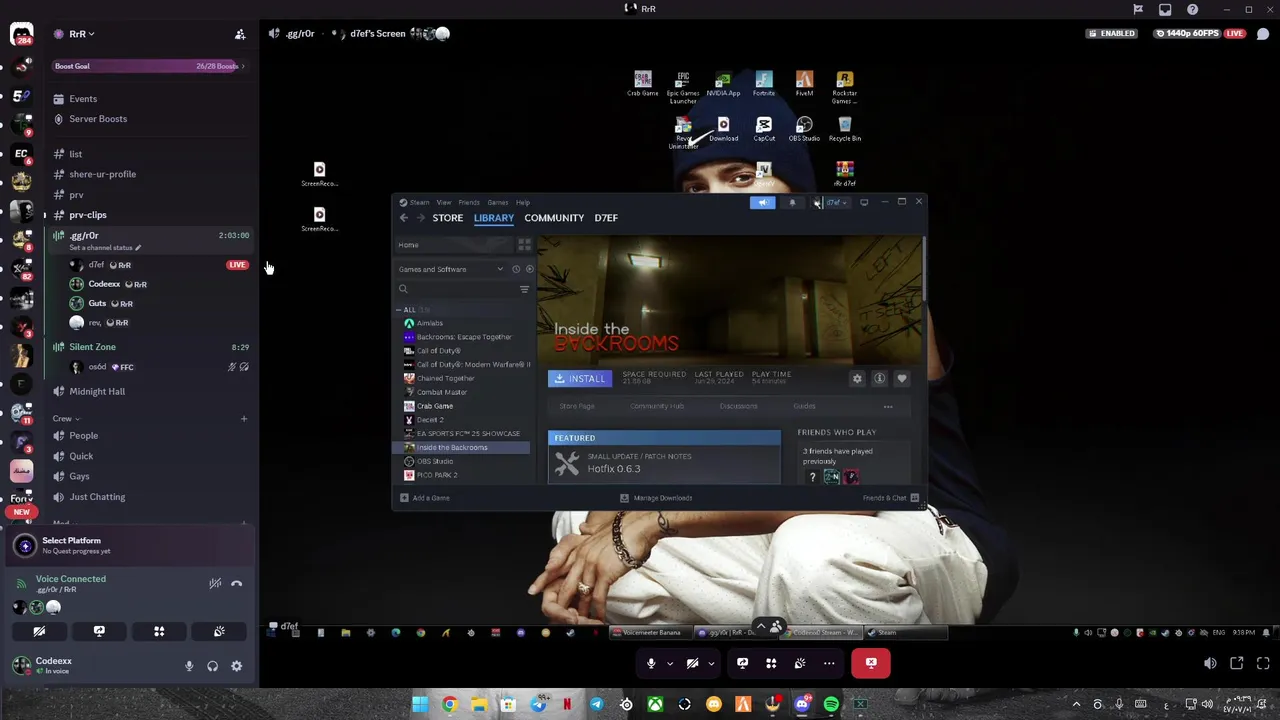
Task: Click Steam library search field
Action: [457, 289]
